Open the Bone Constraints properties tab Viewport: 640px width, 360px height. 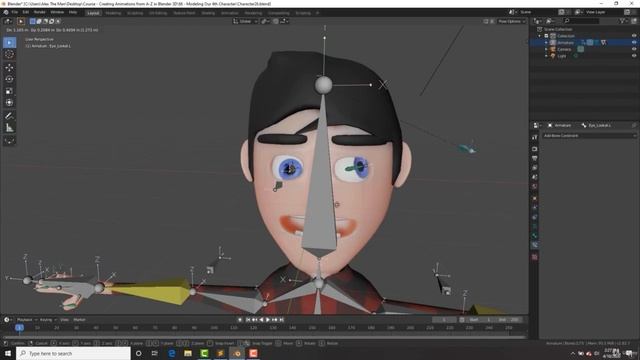coord(535,245)
